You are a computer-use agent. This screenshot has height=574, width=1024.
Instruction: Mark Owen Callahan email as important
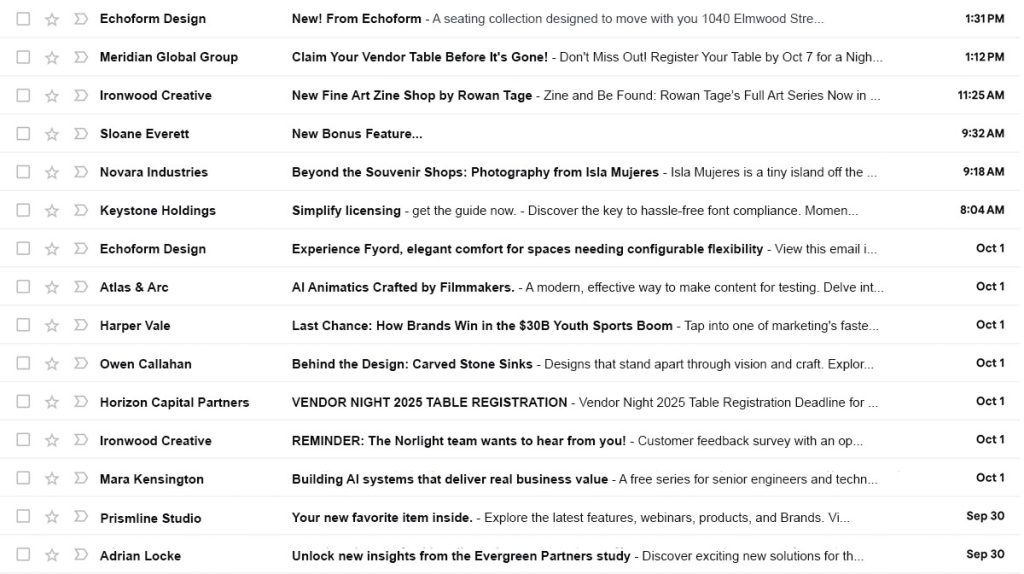point(81,364)
